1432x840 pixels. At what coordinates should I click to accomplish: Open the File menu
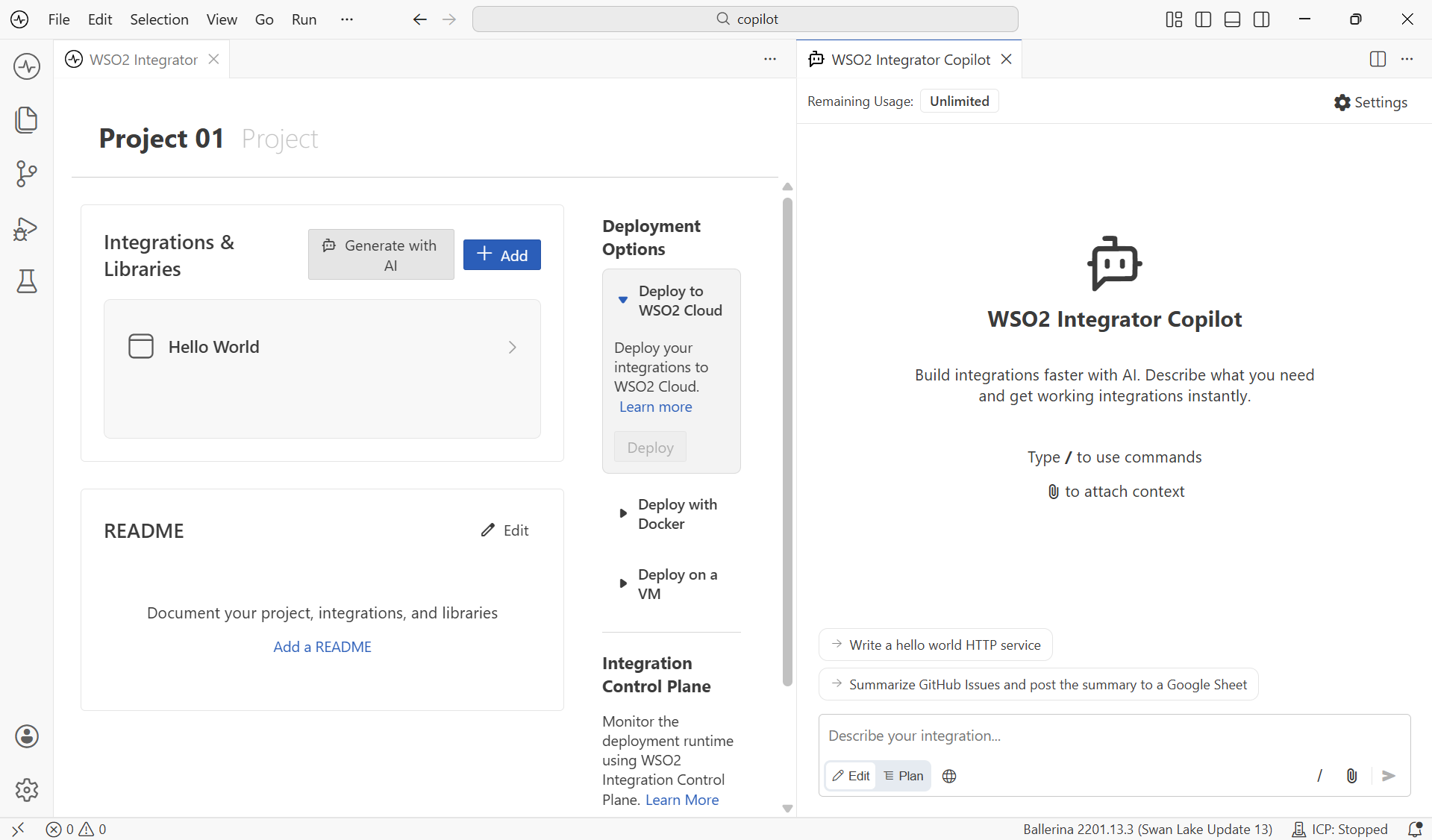tap(59, 19)
